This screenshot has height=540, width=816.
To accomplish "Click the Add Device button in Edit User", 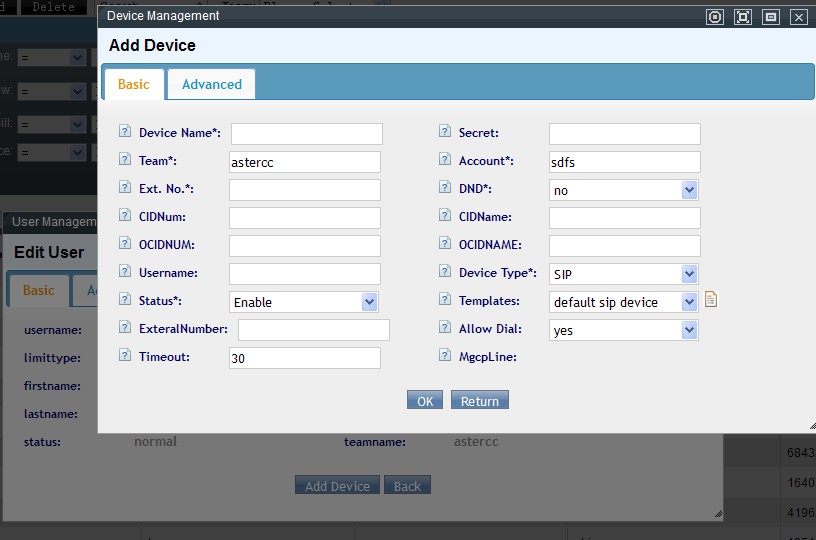I will click(337, 486).
